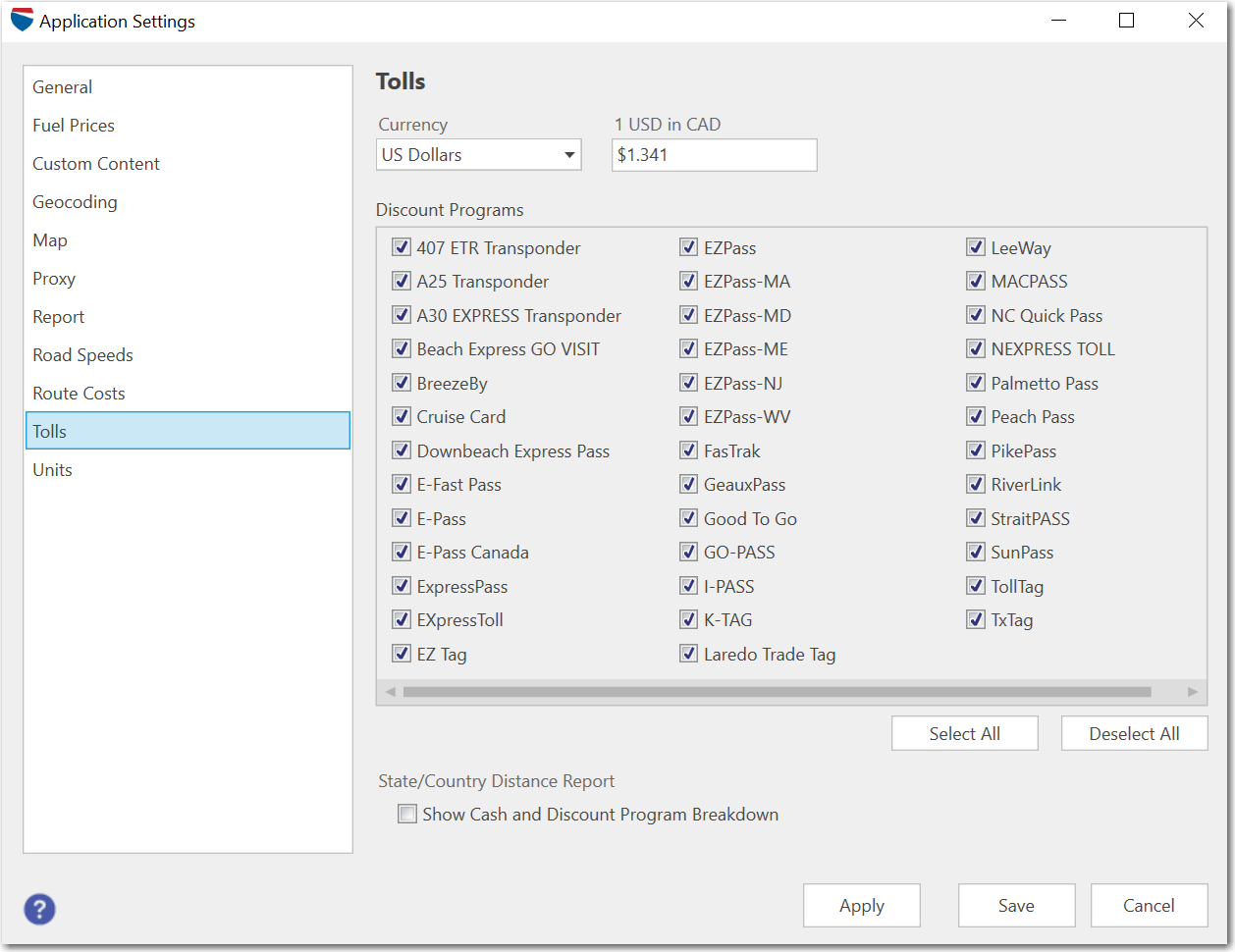This screenshot has height=952, width=1235.
Task: Disable the Peach Pass program
Action: coord(976,417)
